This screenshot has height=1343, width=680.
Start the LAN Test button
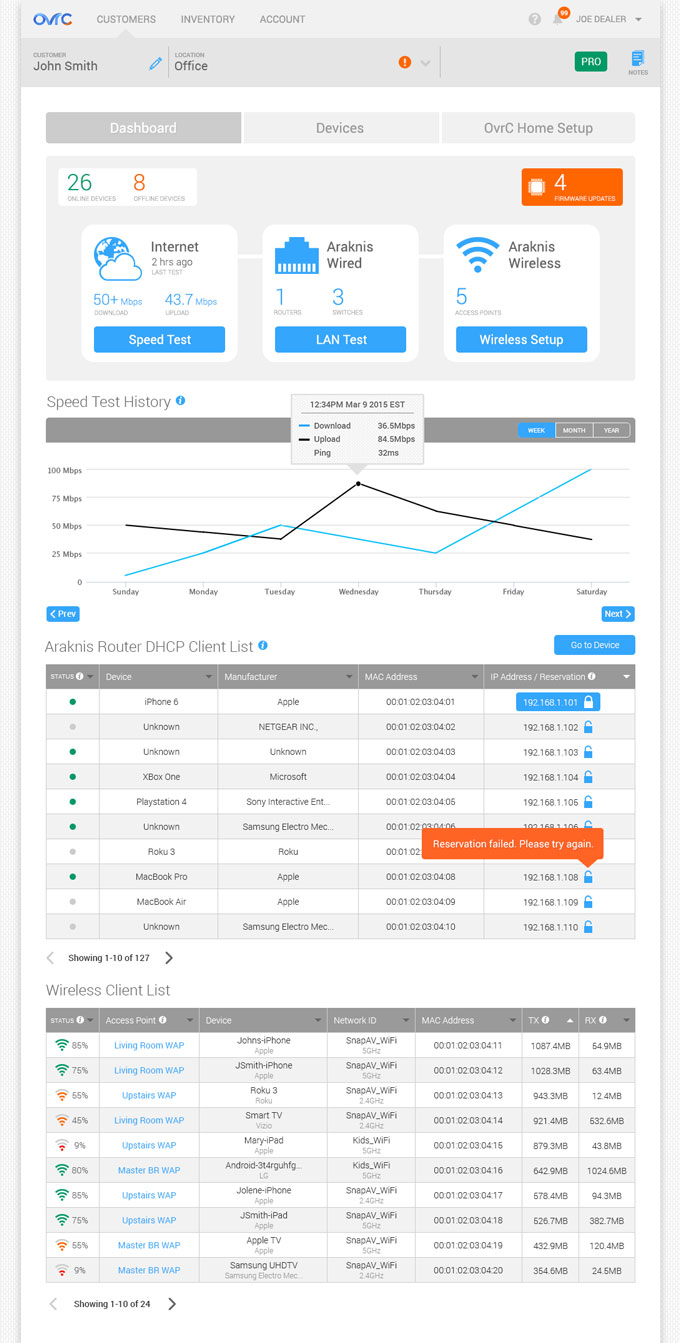click(x=341, y=340)
